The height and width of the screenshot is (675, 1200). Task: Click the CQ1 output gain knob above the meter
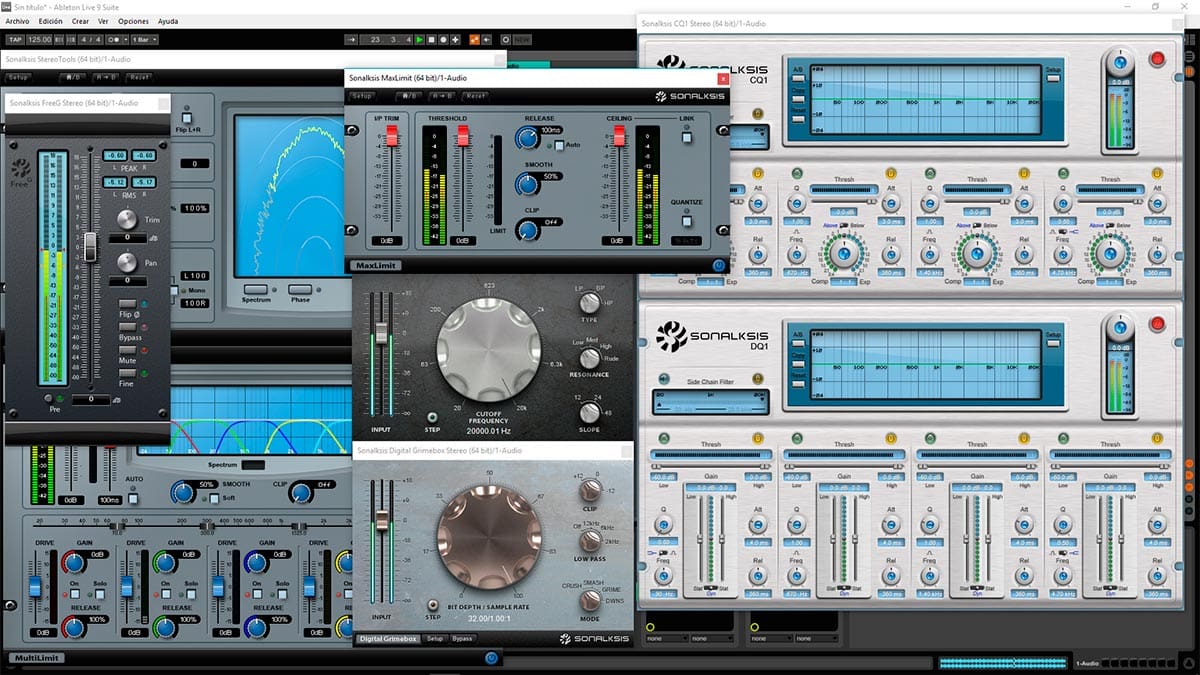point(1120,63)
